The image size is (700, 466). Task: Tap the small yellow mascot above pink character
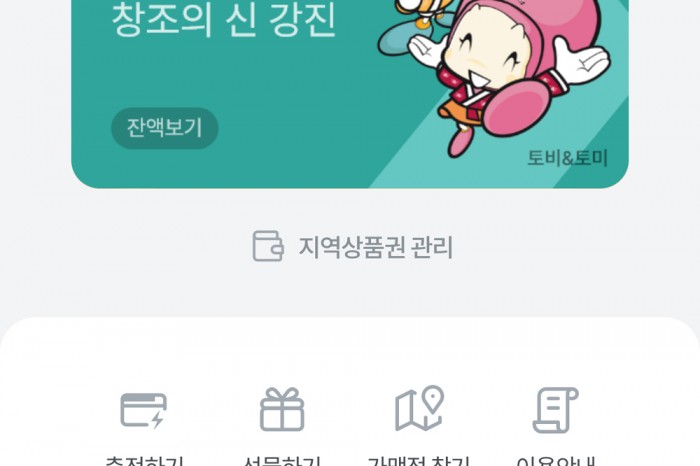[417, 11]
